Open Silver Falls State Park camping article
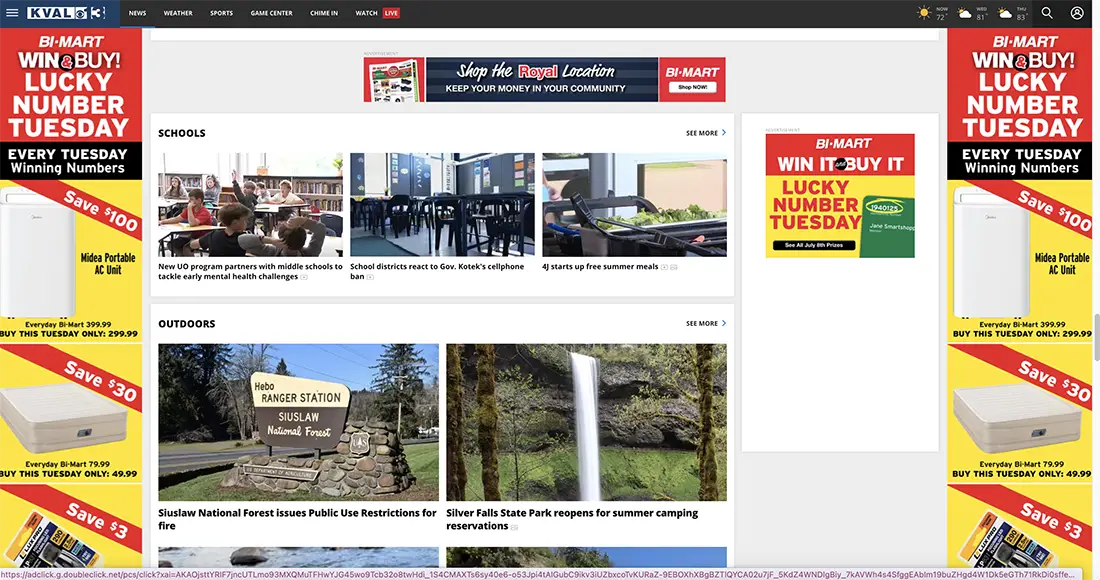 pos(572,519)
